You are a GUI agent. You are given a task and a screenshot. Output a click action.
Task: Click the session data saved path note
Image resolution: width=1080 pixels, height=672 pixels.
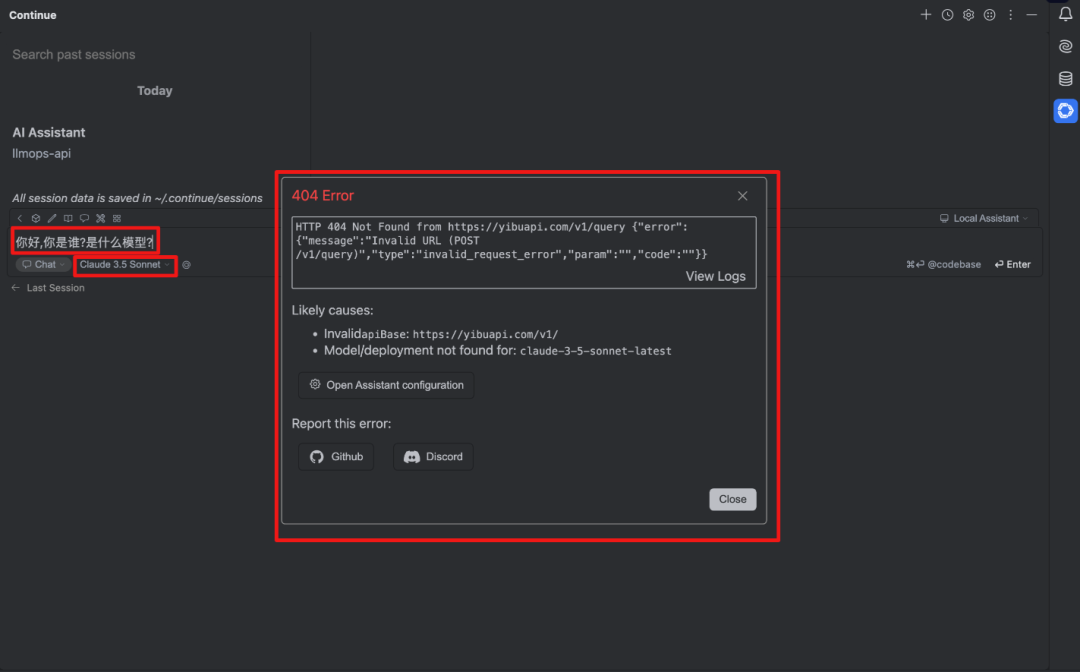[137, 198]
